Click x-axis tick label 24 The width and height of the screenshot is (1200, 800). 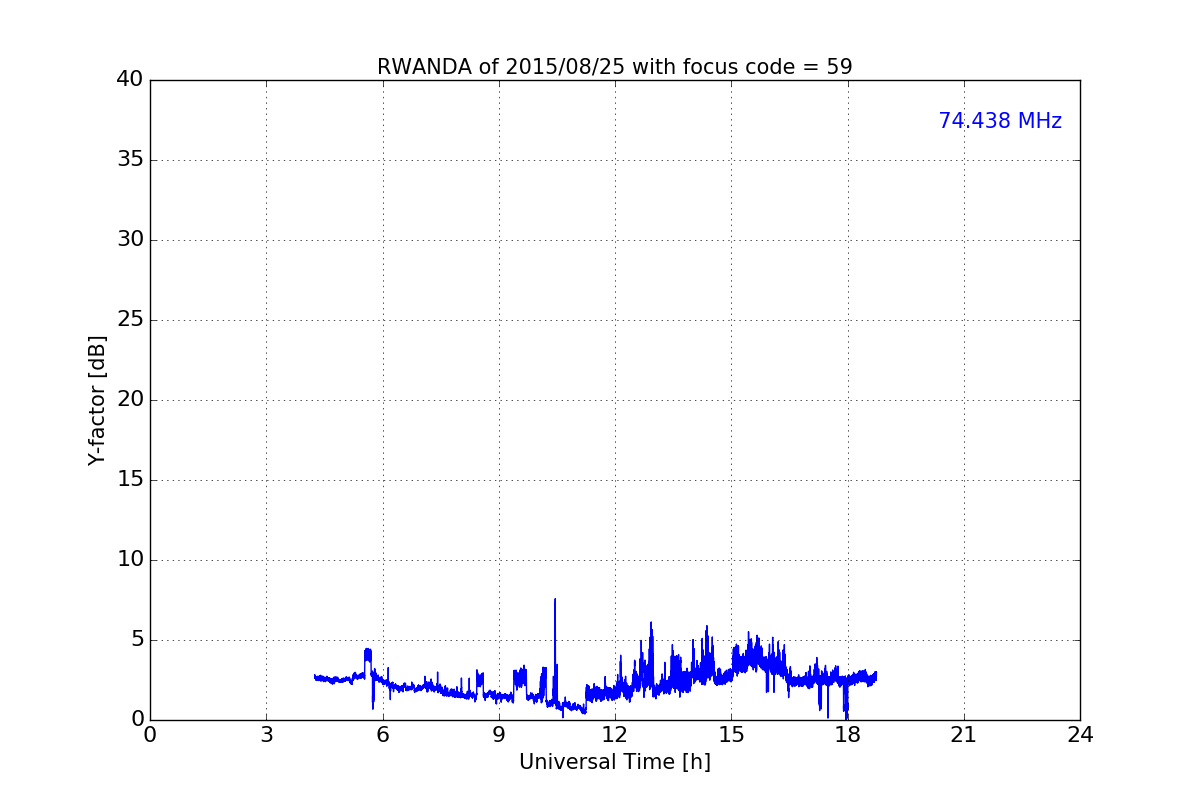(x=1080, y=735)
